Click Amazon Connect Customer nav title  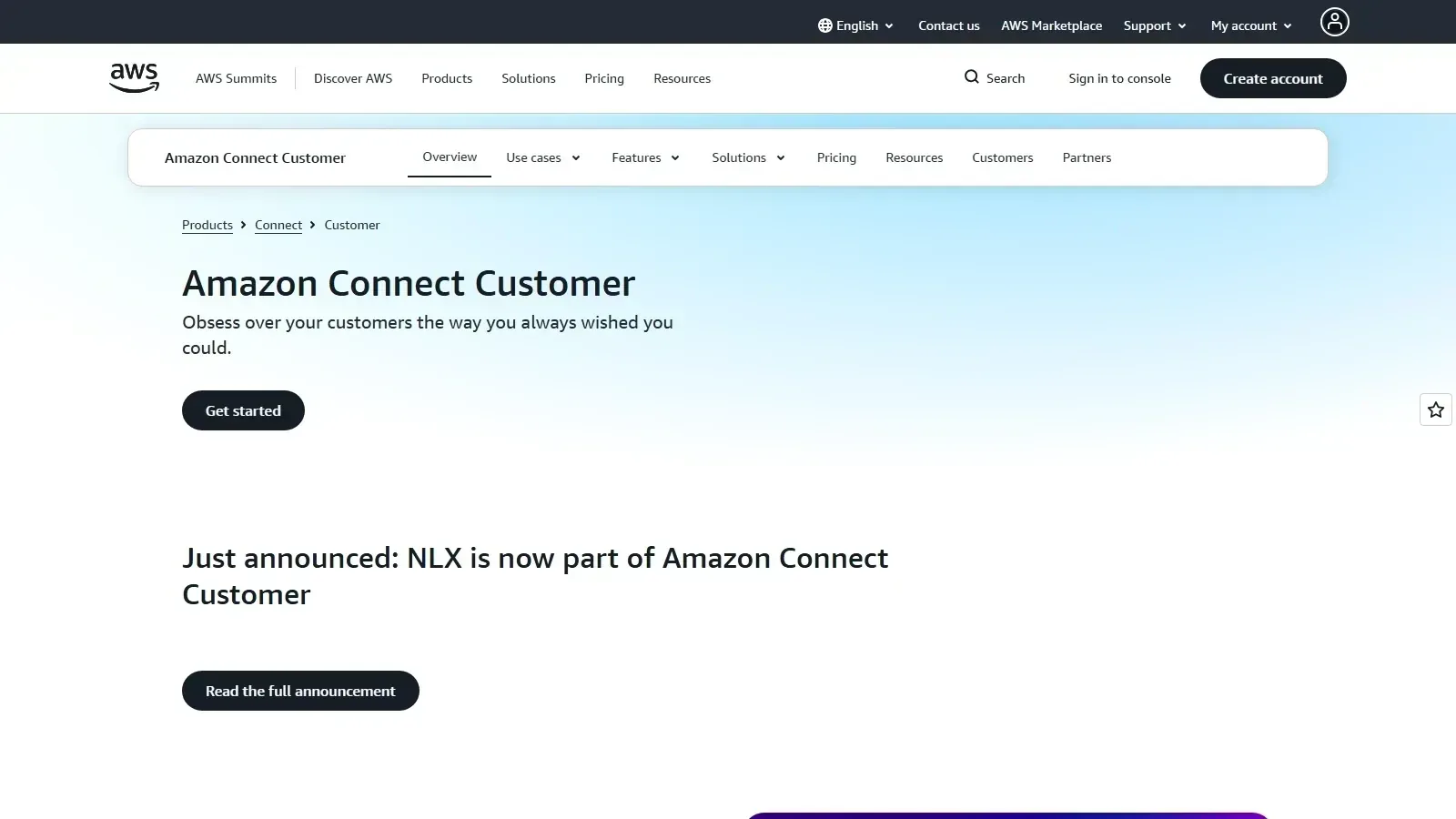click(255, 157)
